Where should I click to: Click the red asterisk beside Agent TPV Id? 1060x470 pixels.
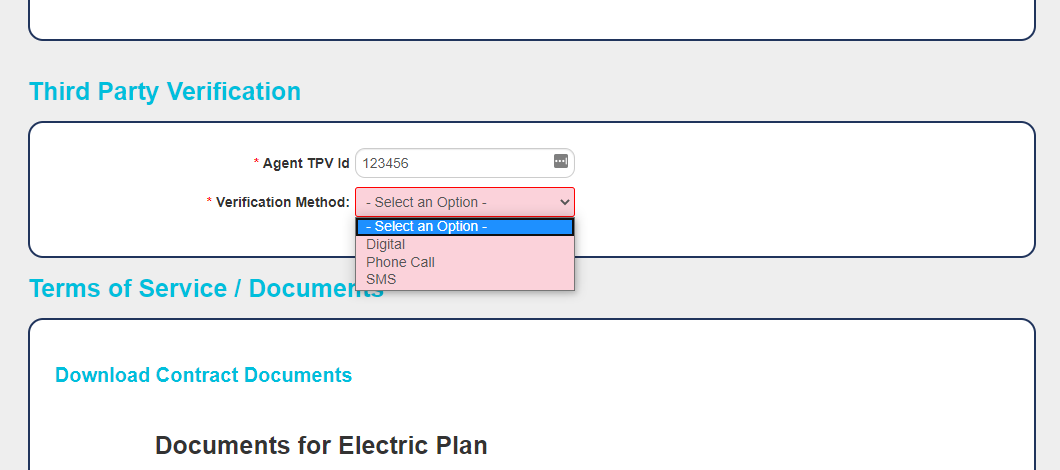[256, 162]
